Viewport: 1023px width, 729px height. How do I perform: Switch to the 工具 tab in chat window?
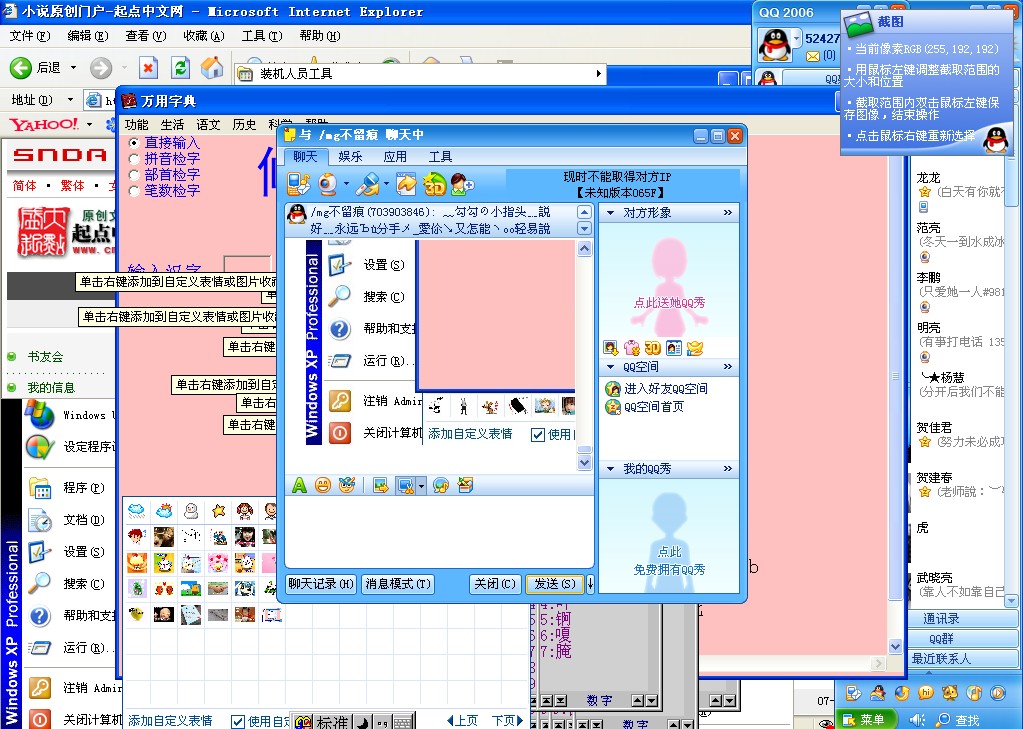440,157
